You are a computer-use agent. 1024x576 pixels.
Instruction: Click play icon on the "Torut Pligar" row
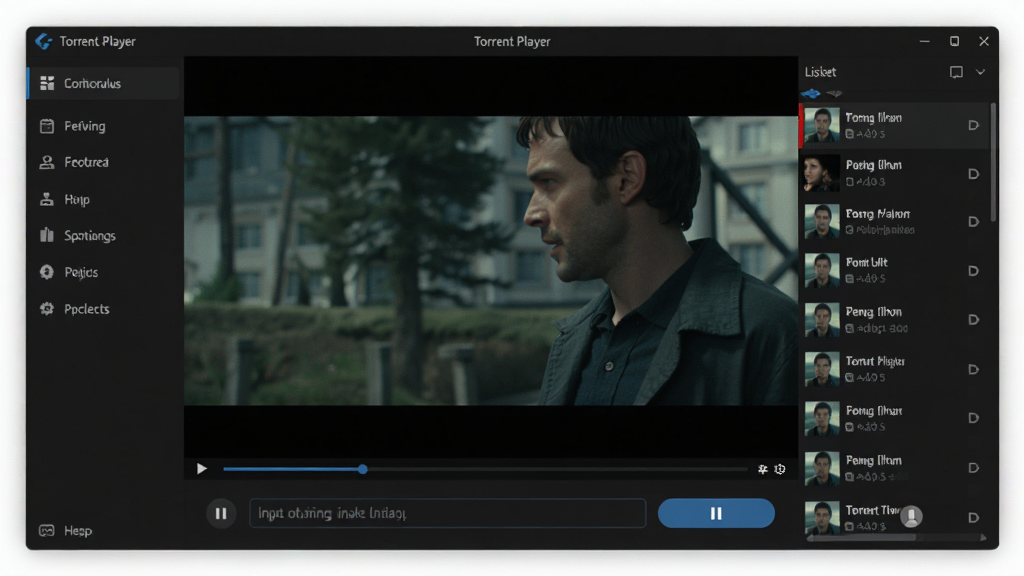point(973,370)
